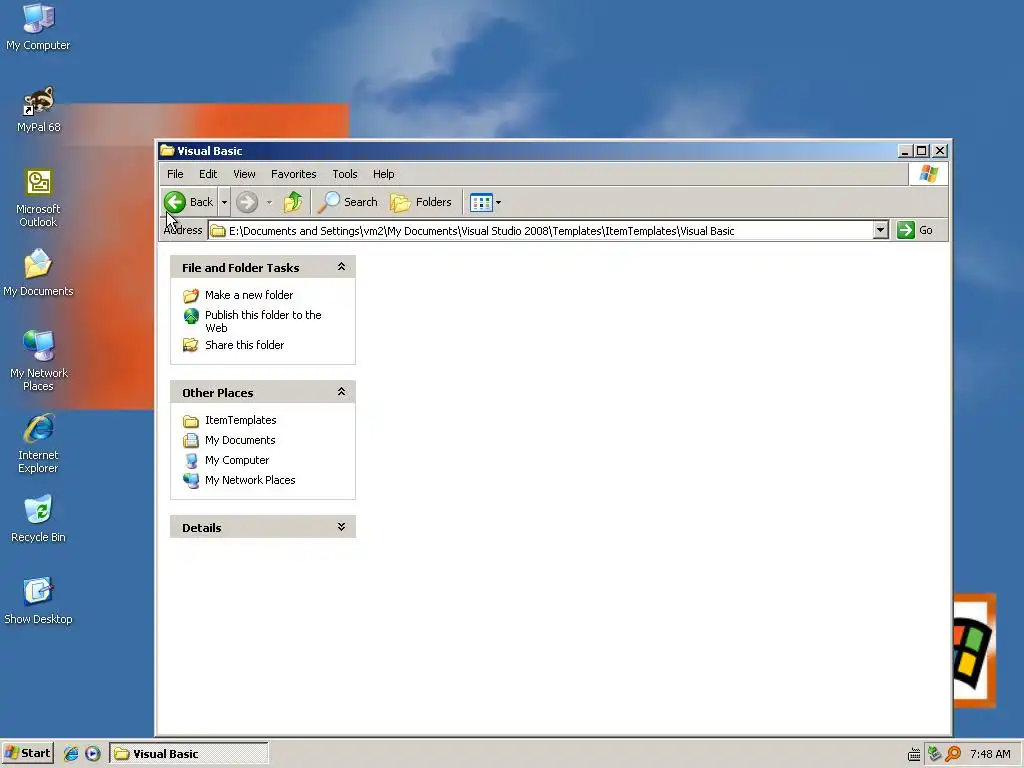Screen dimensions: 1024x768
Task: Select the My Computer desktop icon
Action: [38, 27]
